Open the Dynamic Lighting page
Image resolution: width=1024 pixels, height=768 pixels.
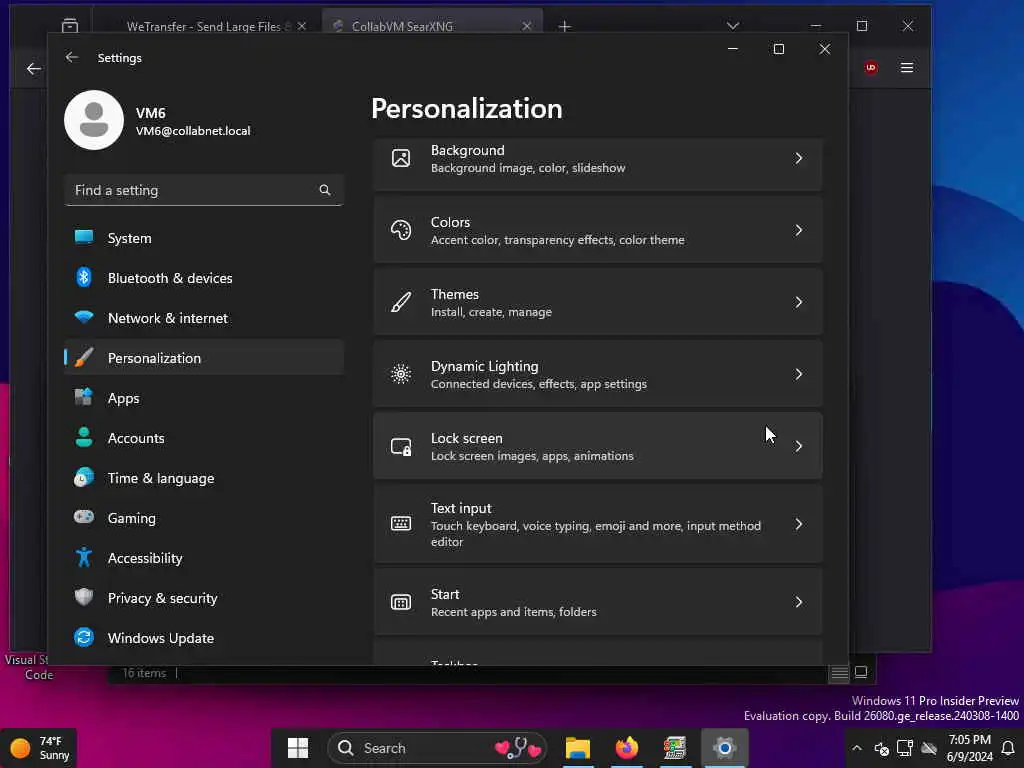tap(598, 374)
